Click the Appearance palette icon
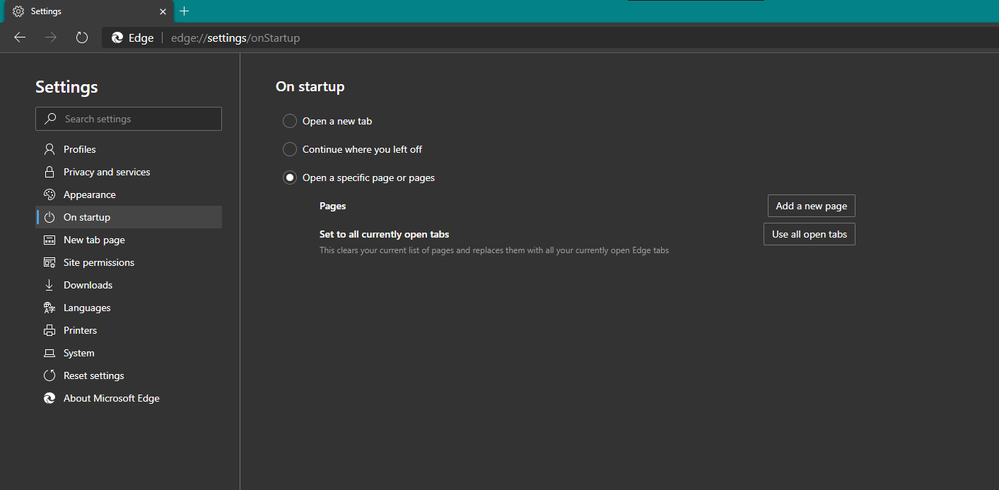 (x=49, y=194)
